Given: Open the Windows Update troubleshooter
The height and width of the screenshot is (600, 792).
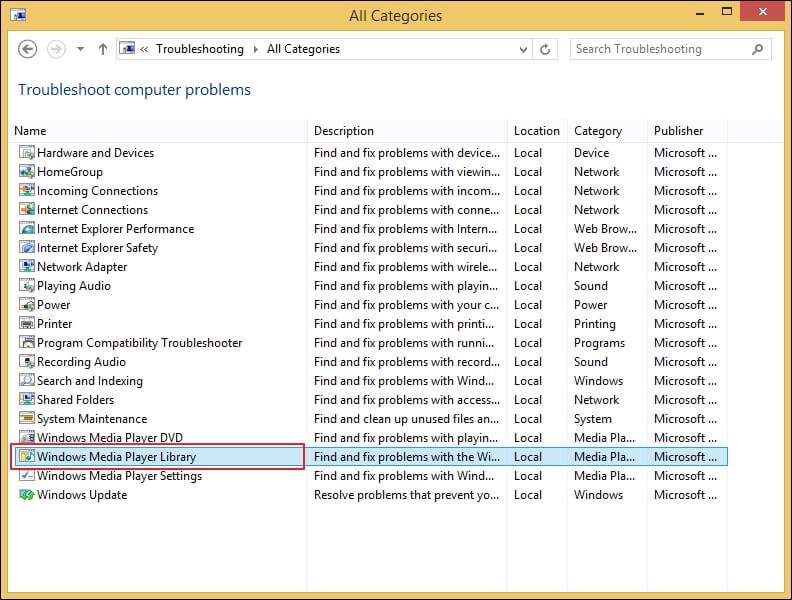Looking at the screenshot, I should [x=82, y=495].
